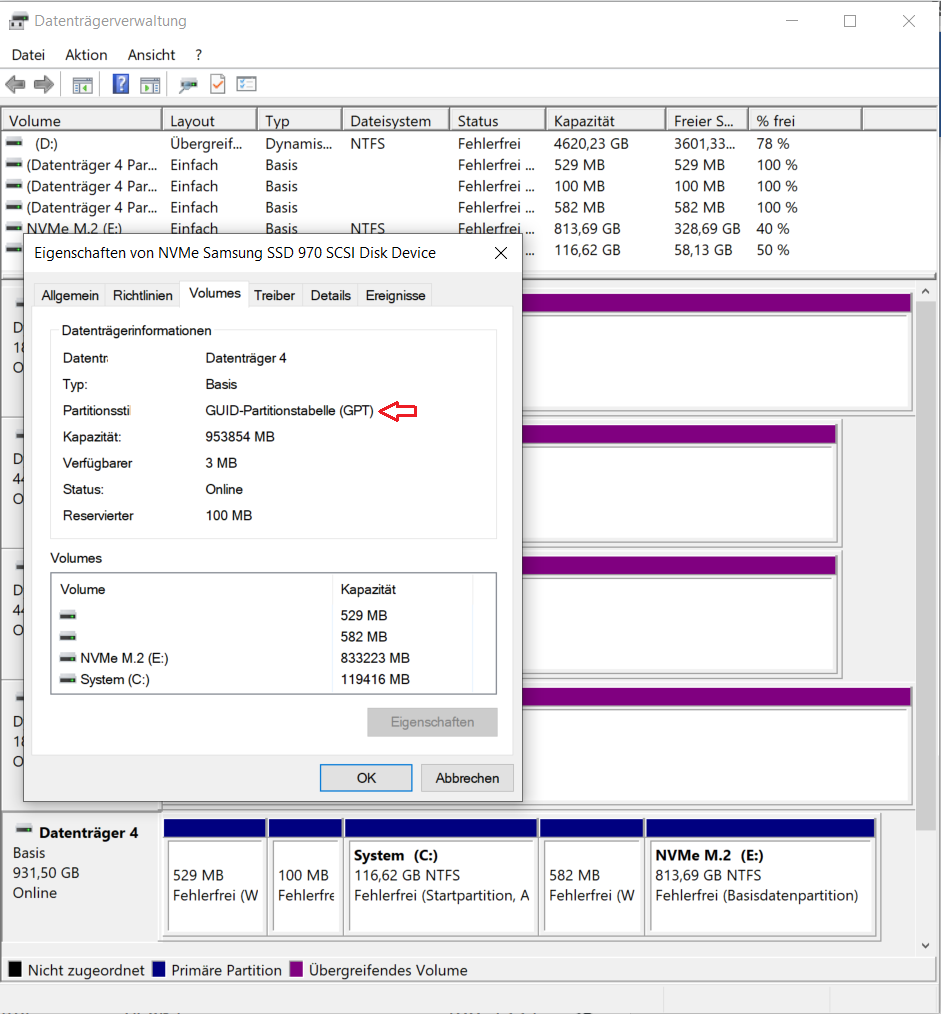Click the GUID-Partitionstabelle (GPT) value
Image resolution: width=942 pixels, height=1014 pixels.
pyautogui.click(x=290, y=411)
